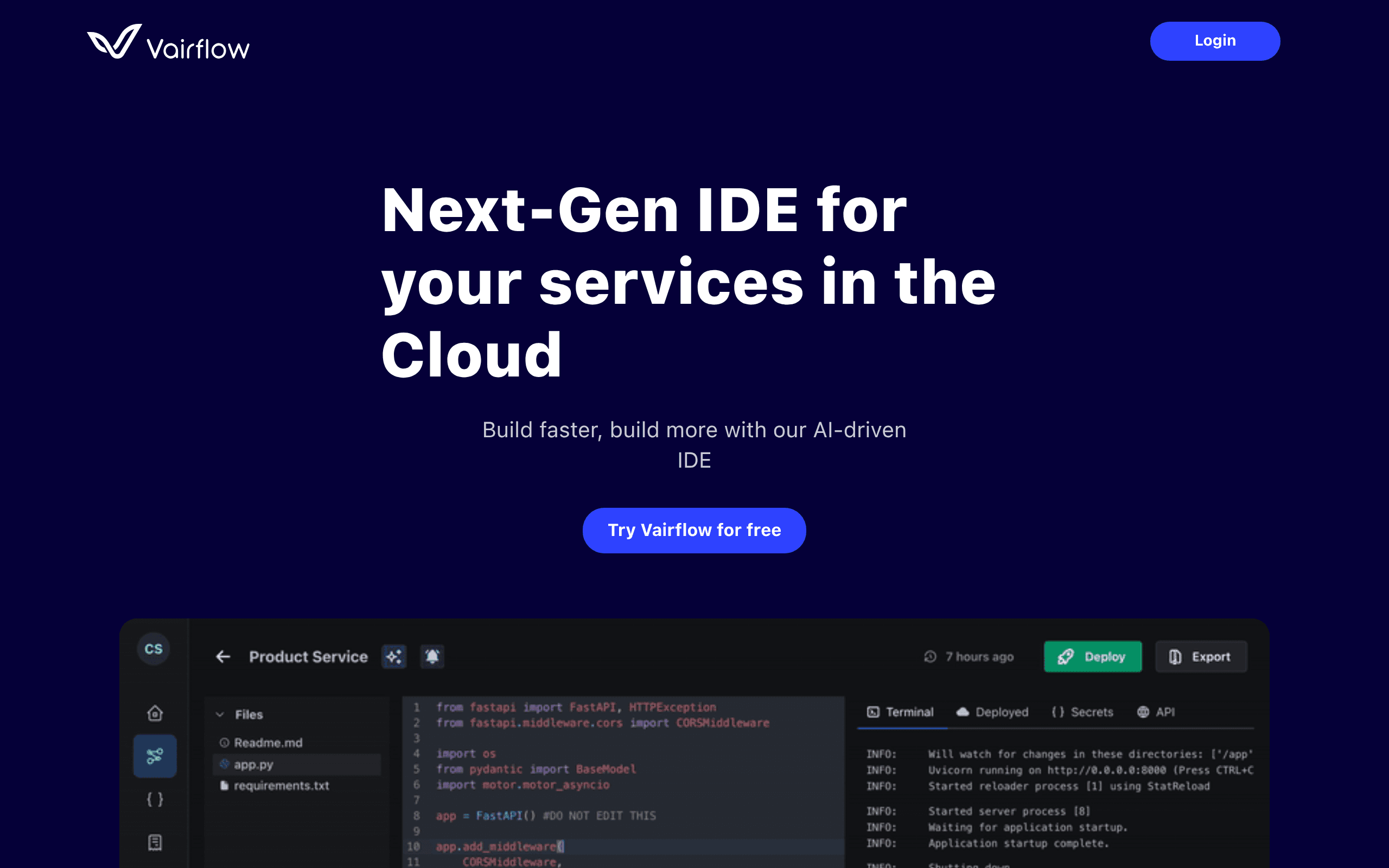Screen dimensions: 1389x868
Task: Click the CS avatar in the sidebar
Action: 153,649
